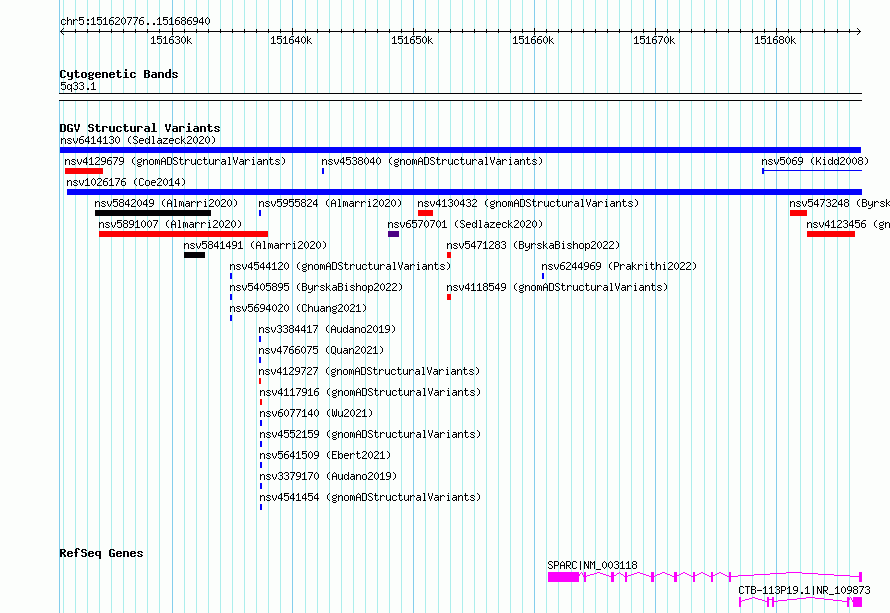The width and height of the screenshot is (890, 613).
Task: Click the nsv5841491 (Almarri2020) label
Action: [255, 245]
